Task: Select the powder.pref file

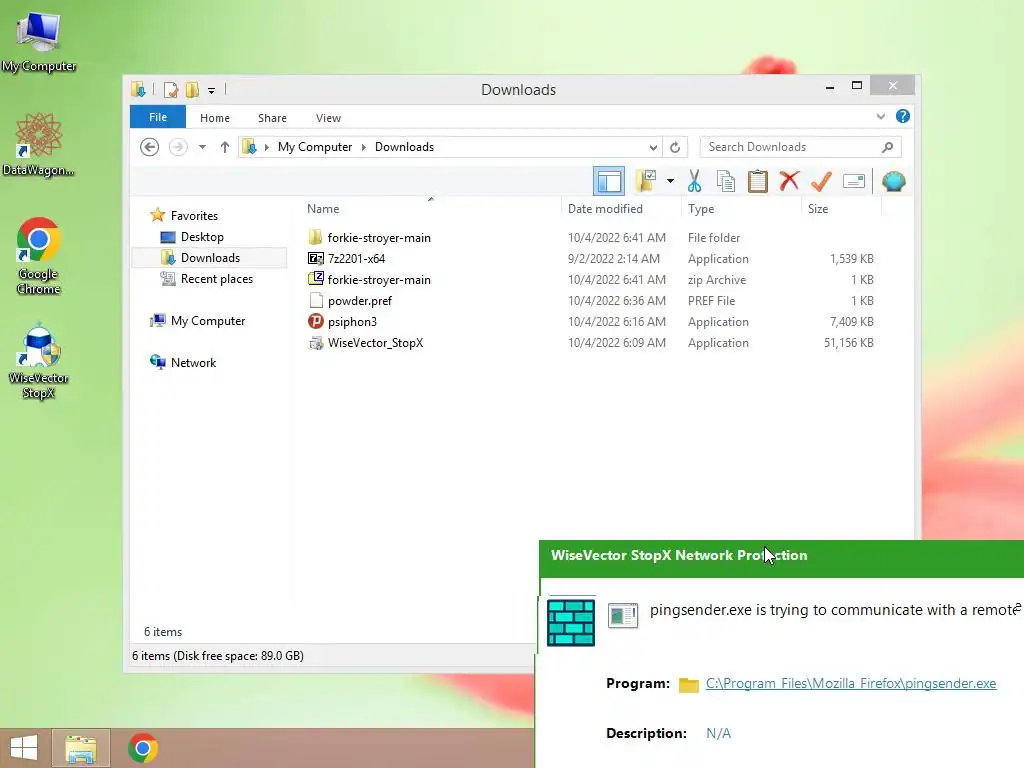Action: 360,300
